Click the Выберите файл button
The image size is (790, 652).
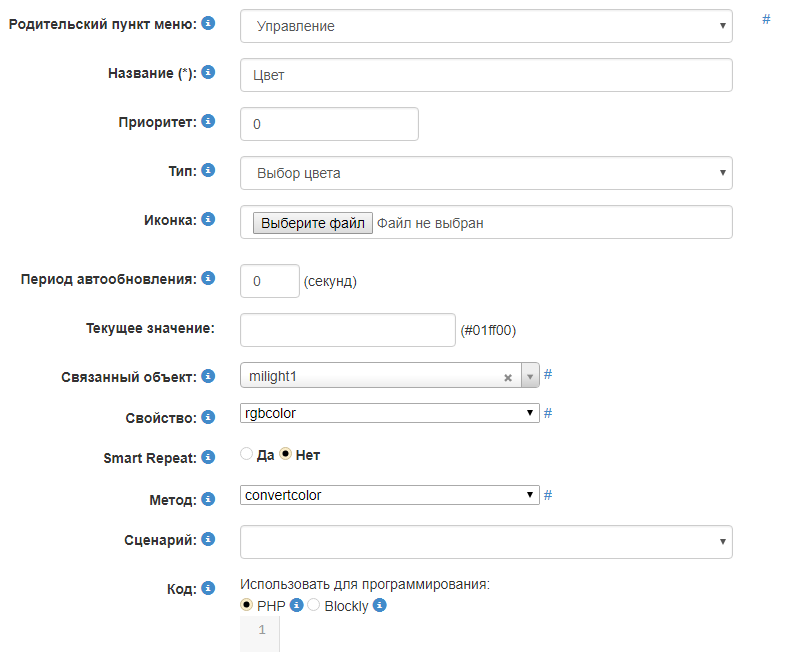(x=312, y=223)
